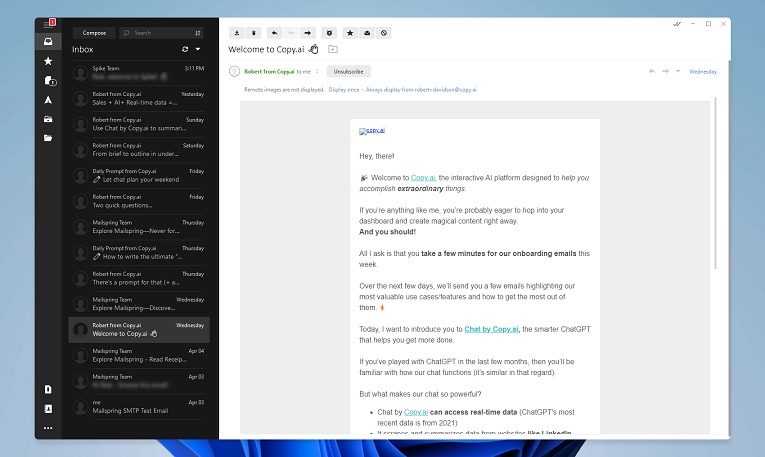The width and height of the screenshot is (765, 457).
Task: Select 'Welcome to Copy.ai' email in list
Action: tap(139, 330)
